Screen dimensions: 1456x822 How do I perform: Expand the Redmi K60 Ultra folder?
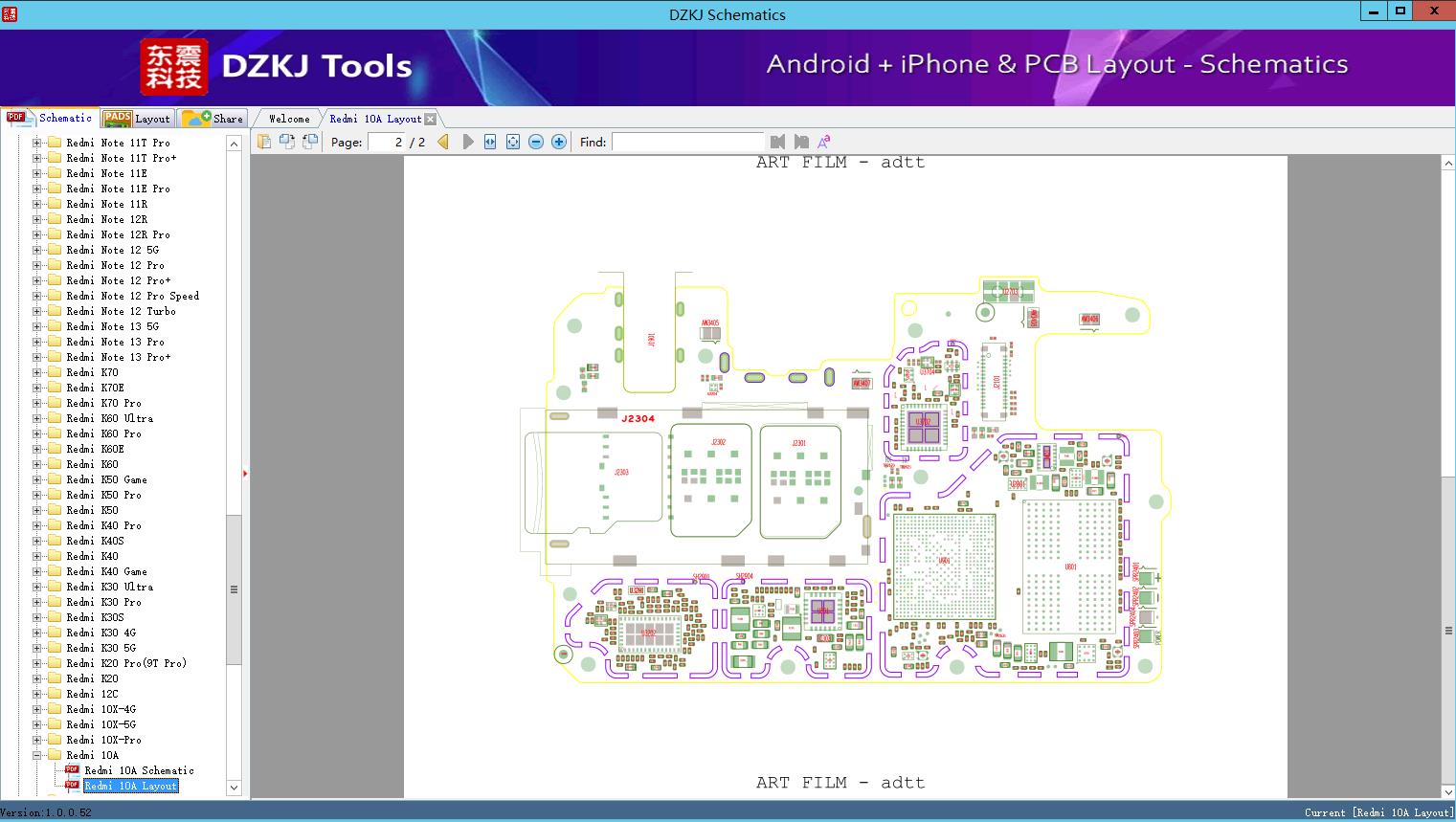point(36,418)
